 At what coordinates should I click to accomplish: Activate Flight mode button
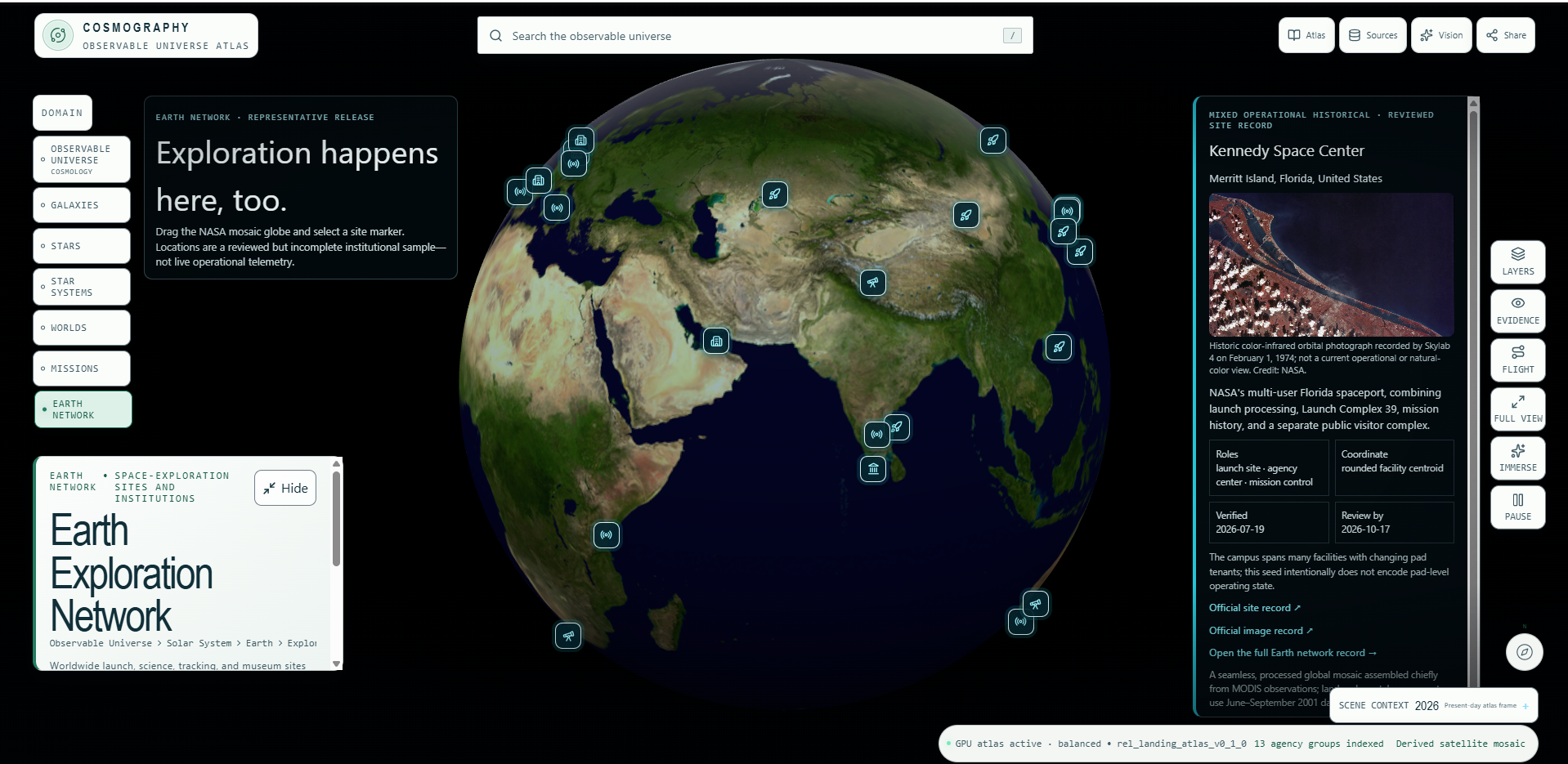coord(1517,360)
